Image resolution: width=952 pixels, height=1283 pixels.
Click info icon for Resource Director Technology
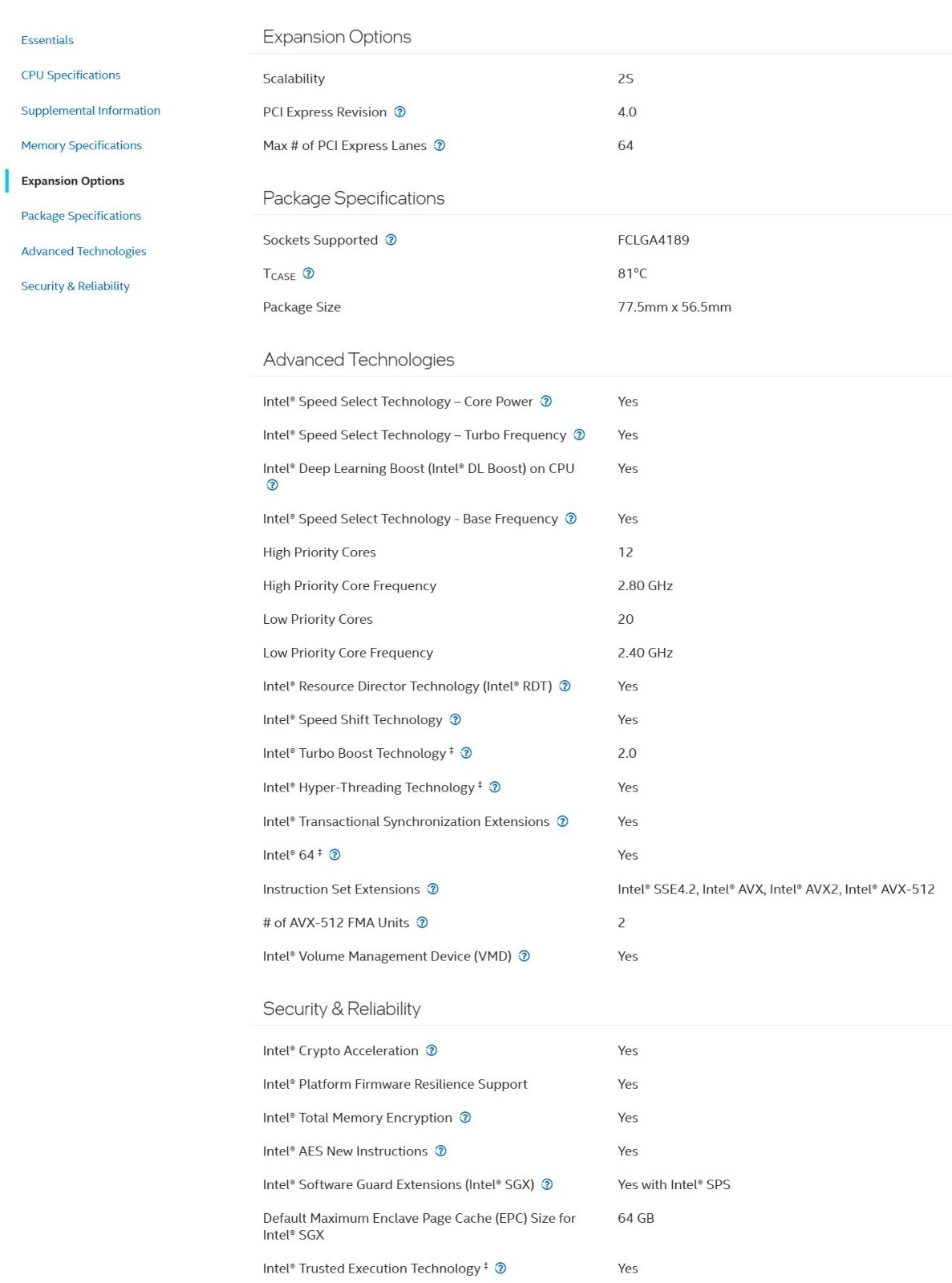pos(565,686)
